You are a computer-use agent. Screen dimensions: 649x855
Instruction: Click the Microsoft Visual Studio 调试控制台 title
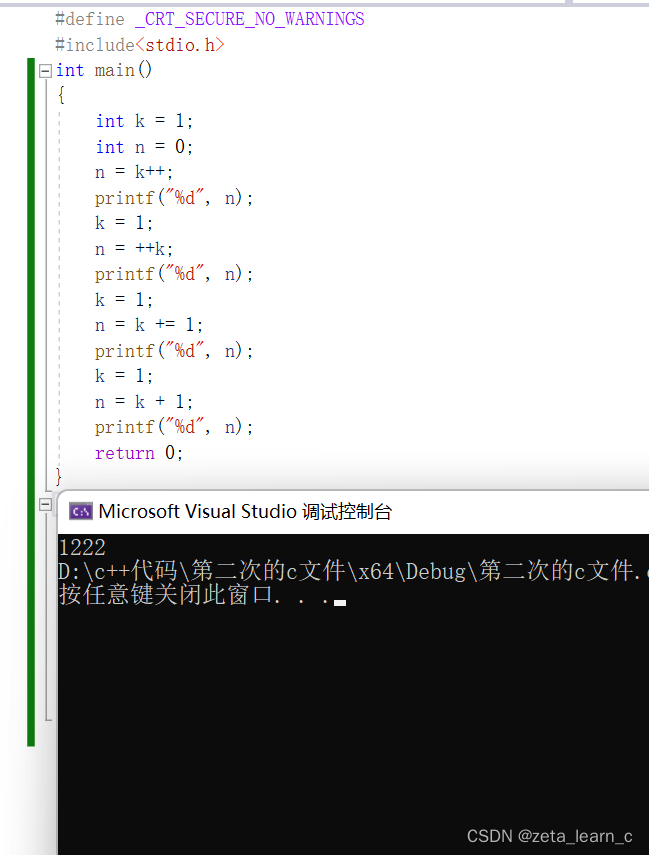coord(245,511)
